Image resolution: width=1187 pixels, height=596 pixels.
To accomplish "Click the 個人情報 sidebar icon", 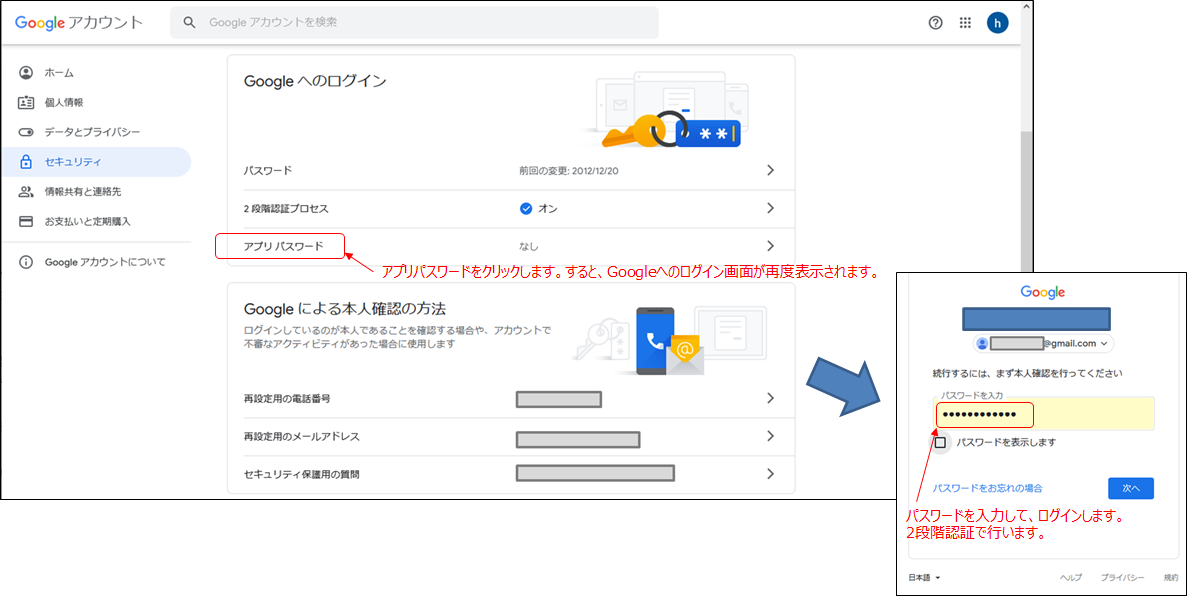I will point(26,102).
